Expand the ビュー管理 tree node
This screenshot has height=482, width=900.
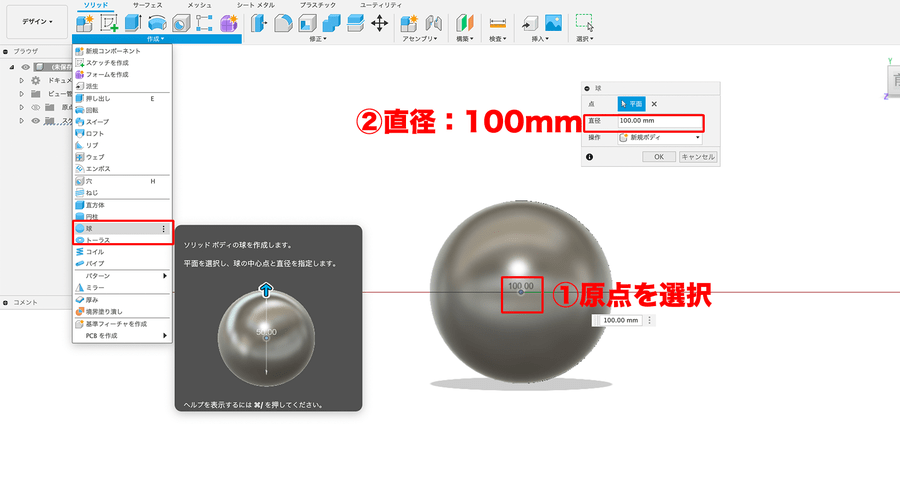tap(21, 94)
